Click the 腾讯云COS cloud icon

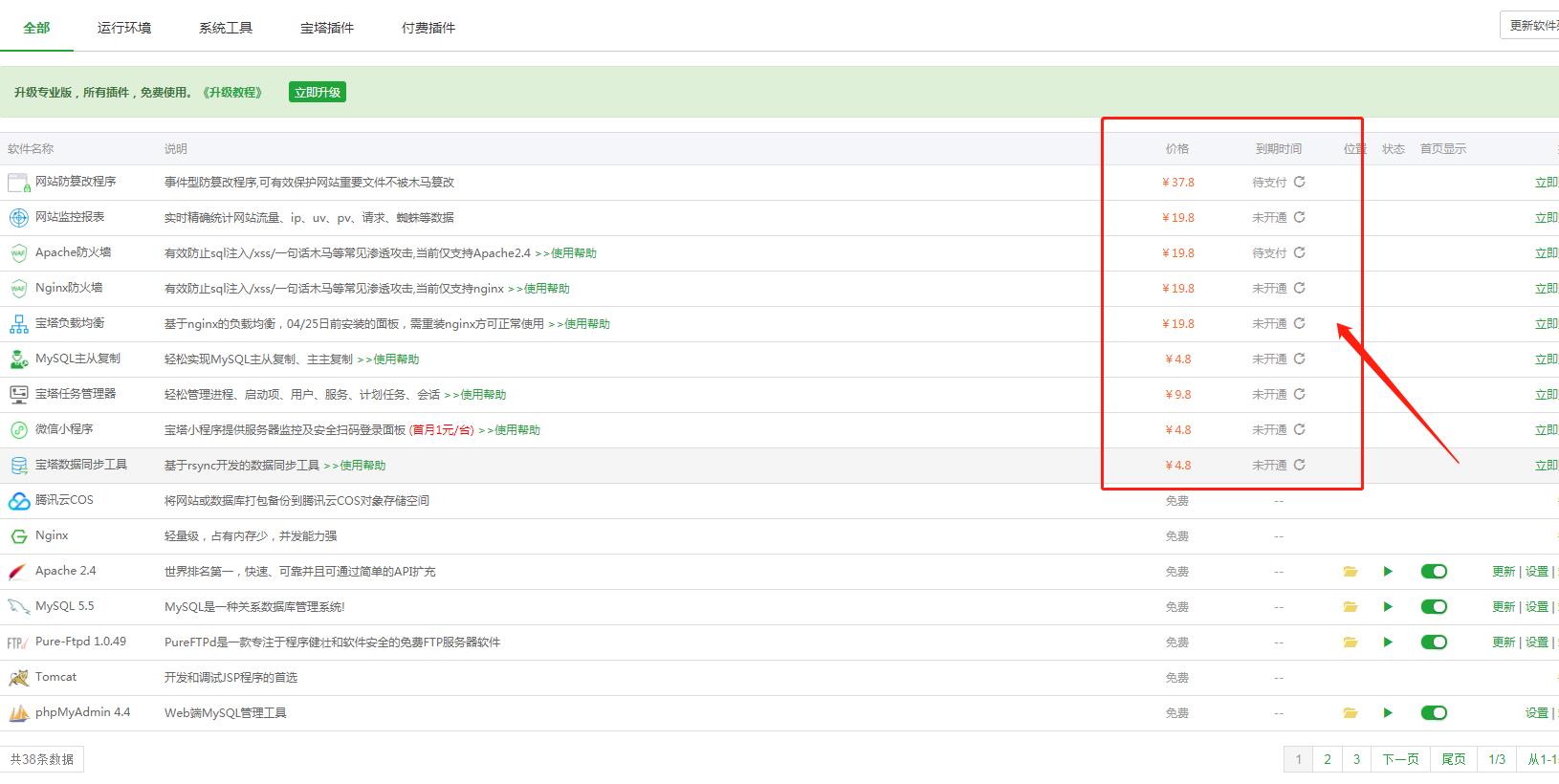(x=18, y=501)
